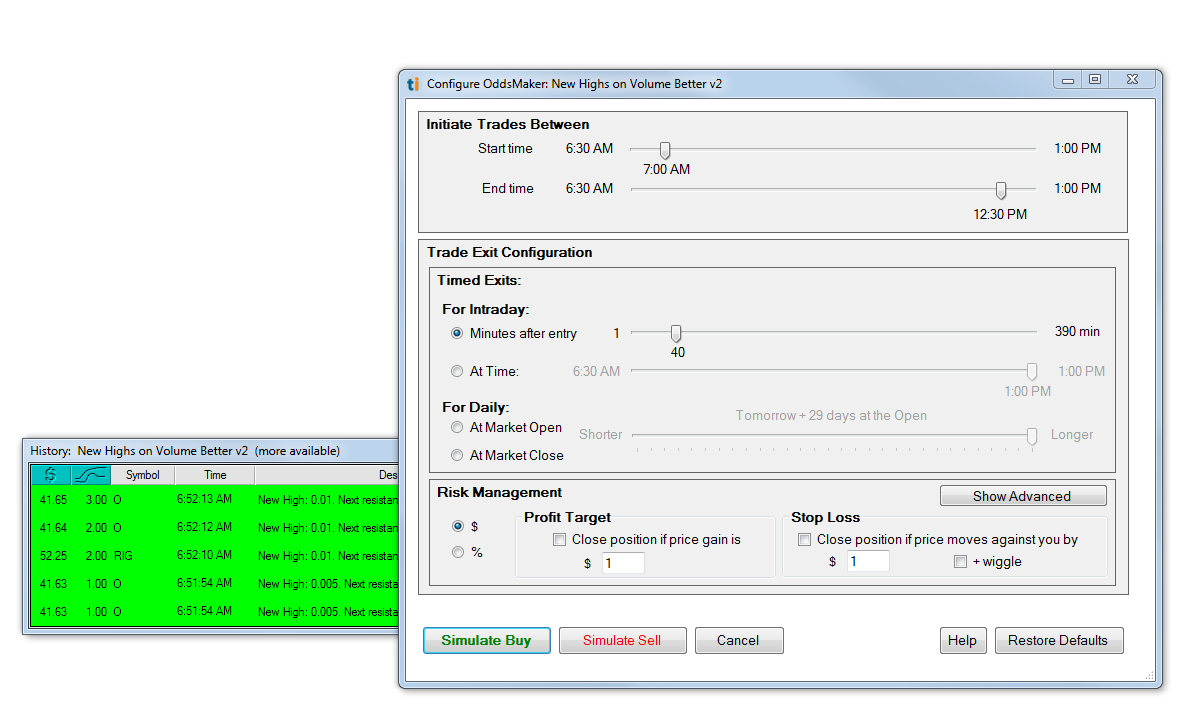Click the resize grip of OddsMaker window
The image size is (1196, 709).
click(x=1149, y=675)
